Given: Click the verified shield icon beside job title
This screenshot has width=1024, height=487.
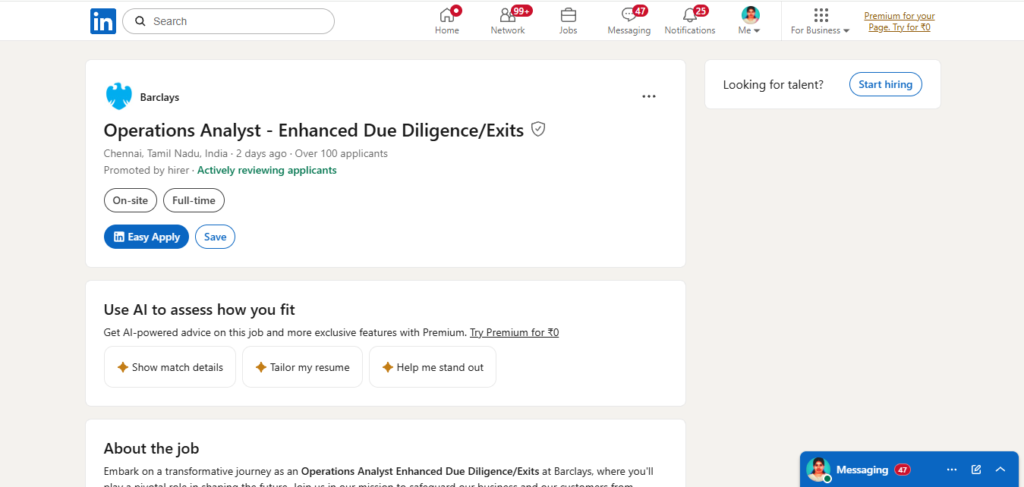Looking at the screenshot, I should pyautogui.click(x=537, y=129).
